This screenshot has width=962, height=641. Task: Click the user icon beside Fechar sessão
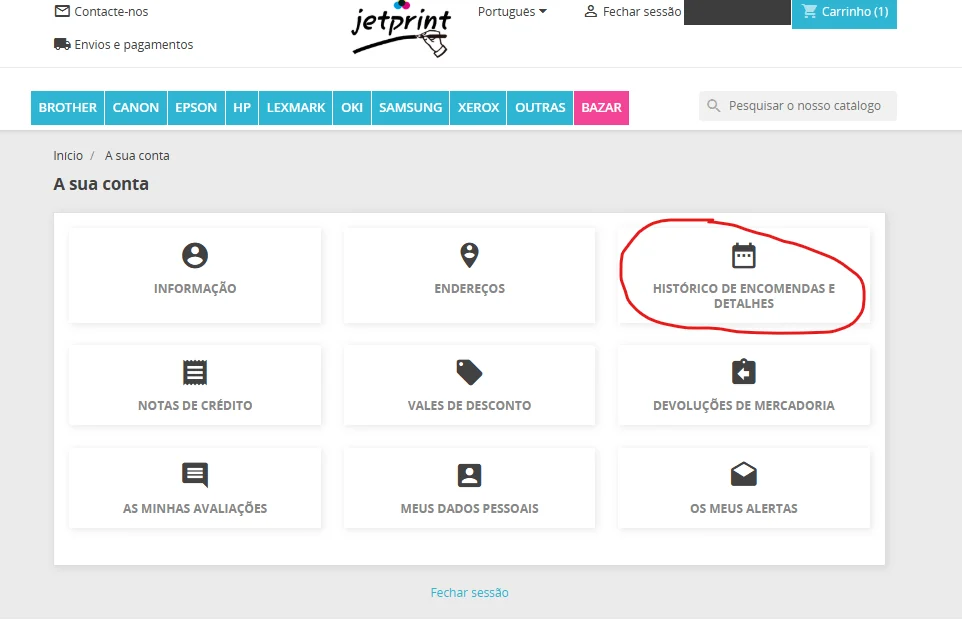tap(590, 11)
